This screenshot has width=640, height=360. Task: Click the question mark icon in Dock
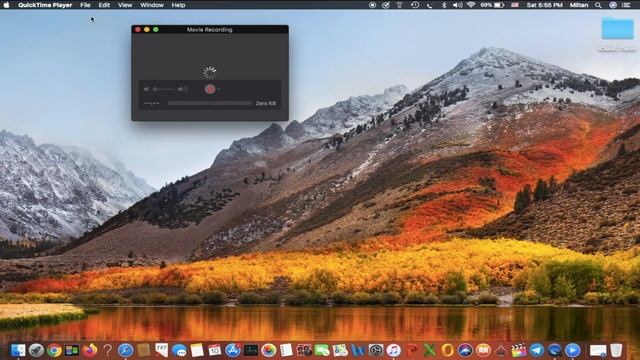coord(107,350)
